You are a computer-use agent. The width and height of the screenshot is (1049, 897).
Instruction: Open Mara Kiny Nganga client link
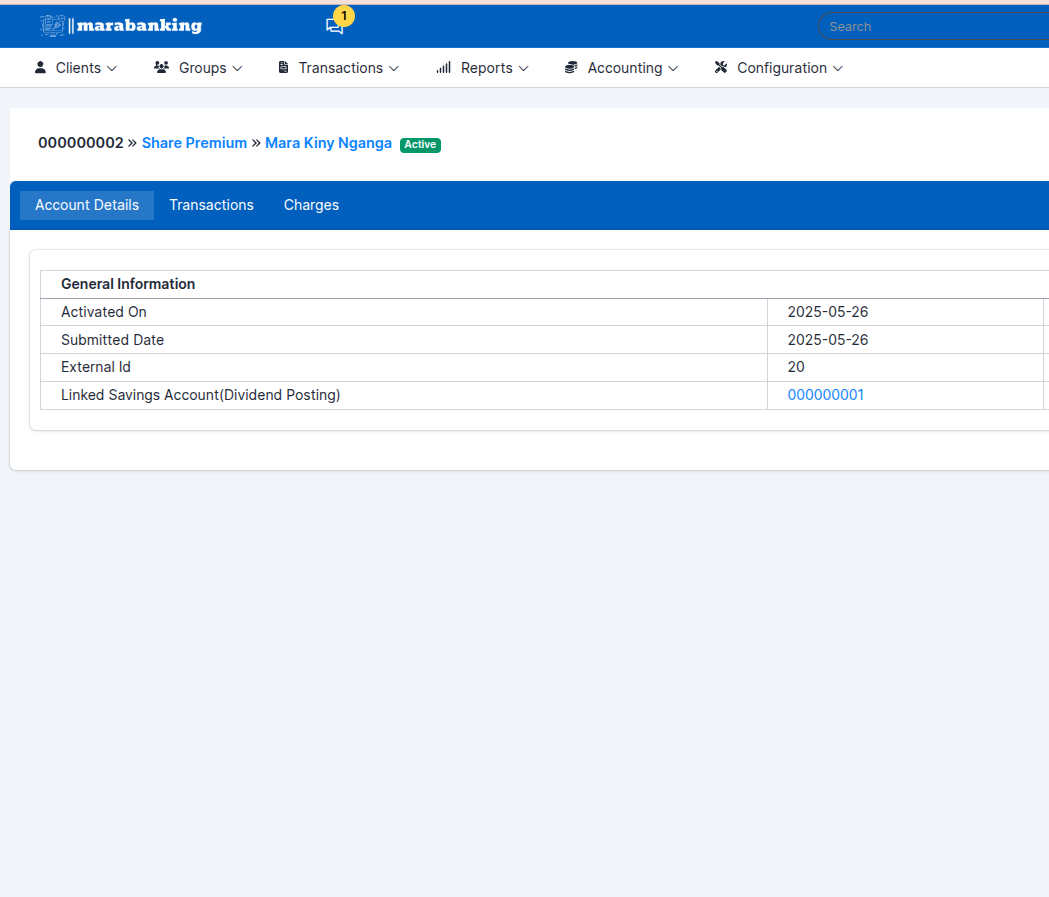tap(328, 143)
